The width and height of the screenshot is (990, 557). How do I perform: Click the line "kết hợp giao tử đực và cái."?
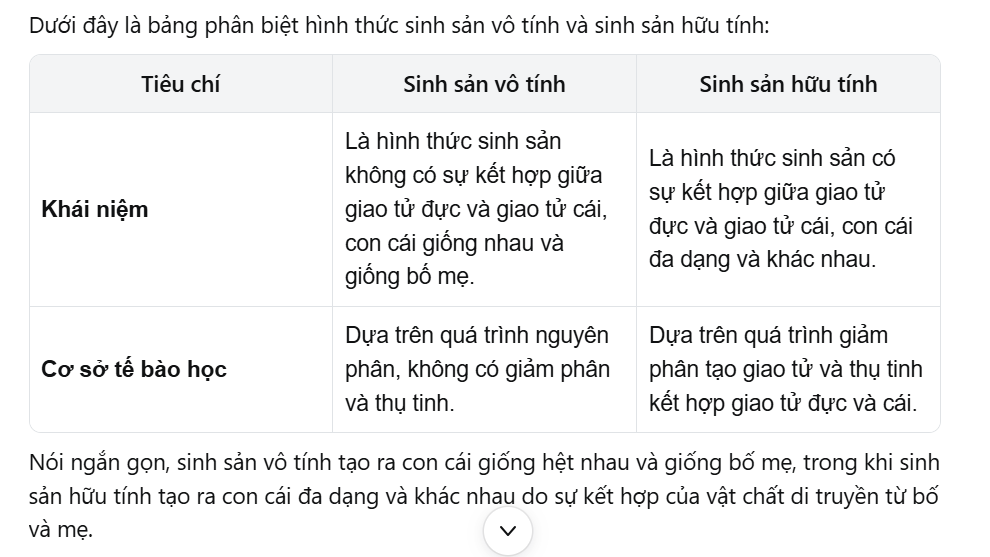[x=782, y=402]
